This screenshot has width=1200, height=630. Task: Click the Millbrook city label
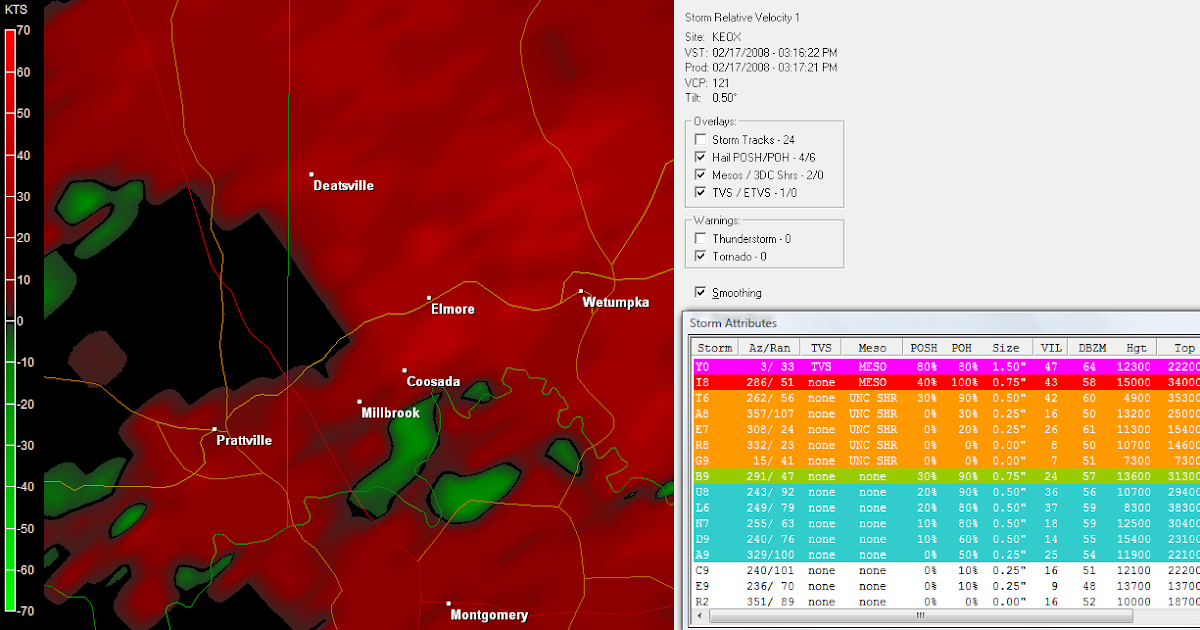(390, 412)
